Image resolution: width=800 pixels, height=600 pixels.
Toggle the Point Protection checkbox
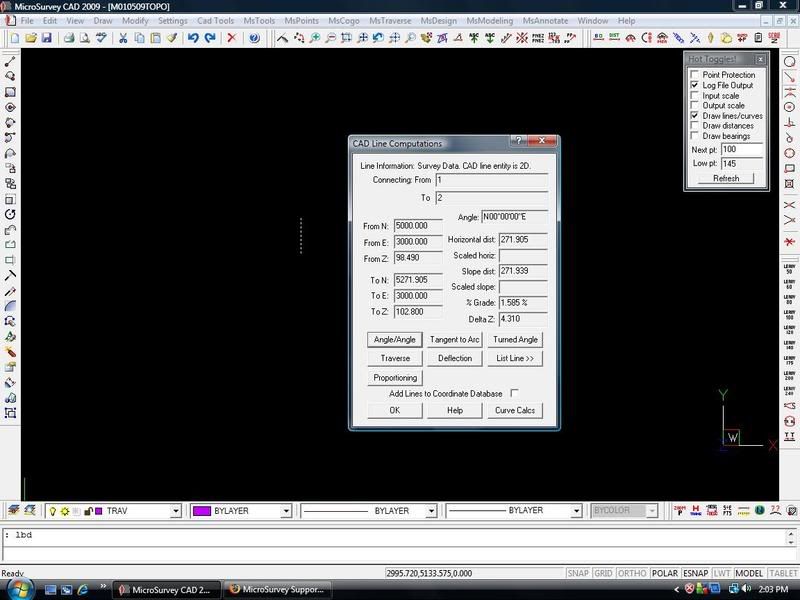pos(694,74)
